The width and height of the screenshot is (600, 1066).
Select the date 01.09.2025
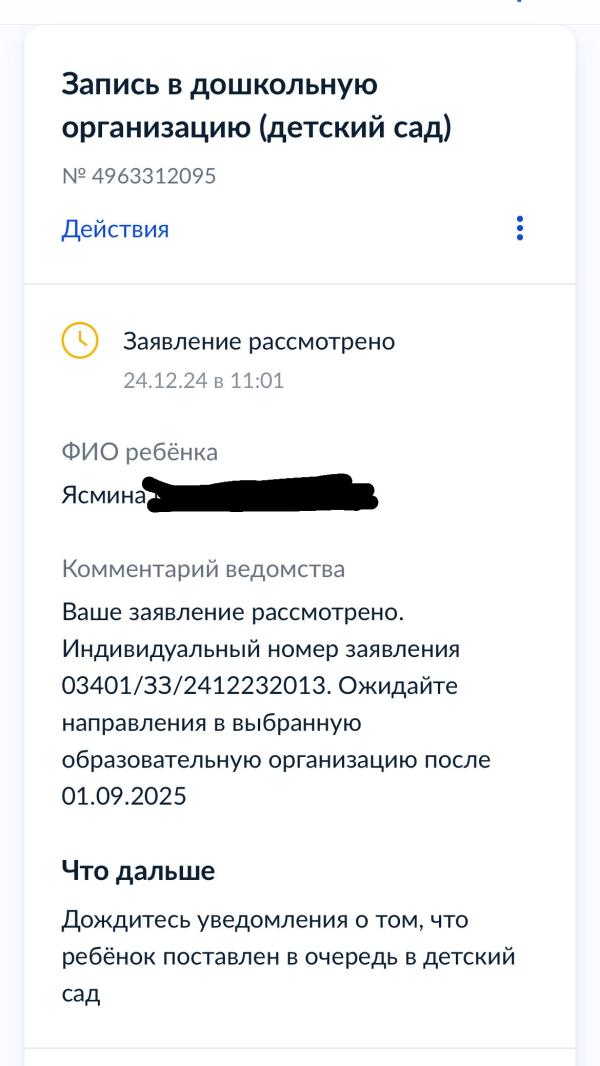point(124,796)
